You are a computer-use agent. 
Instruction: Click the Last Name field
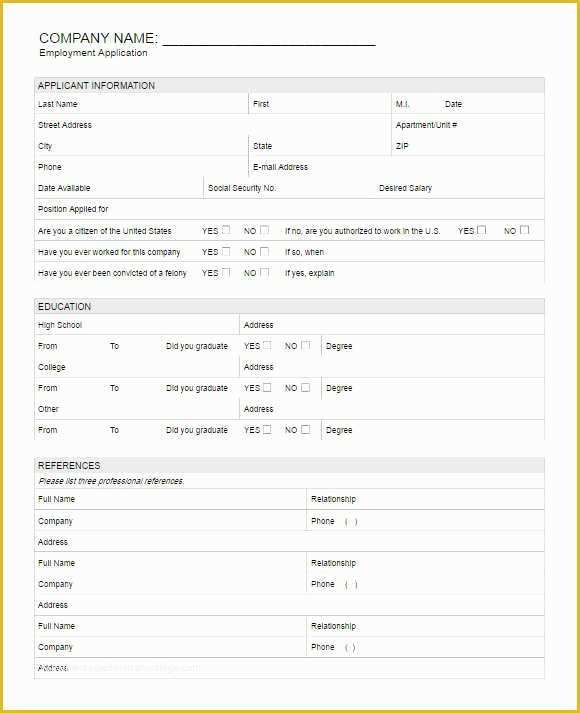141,104
